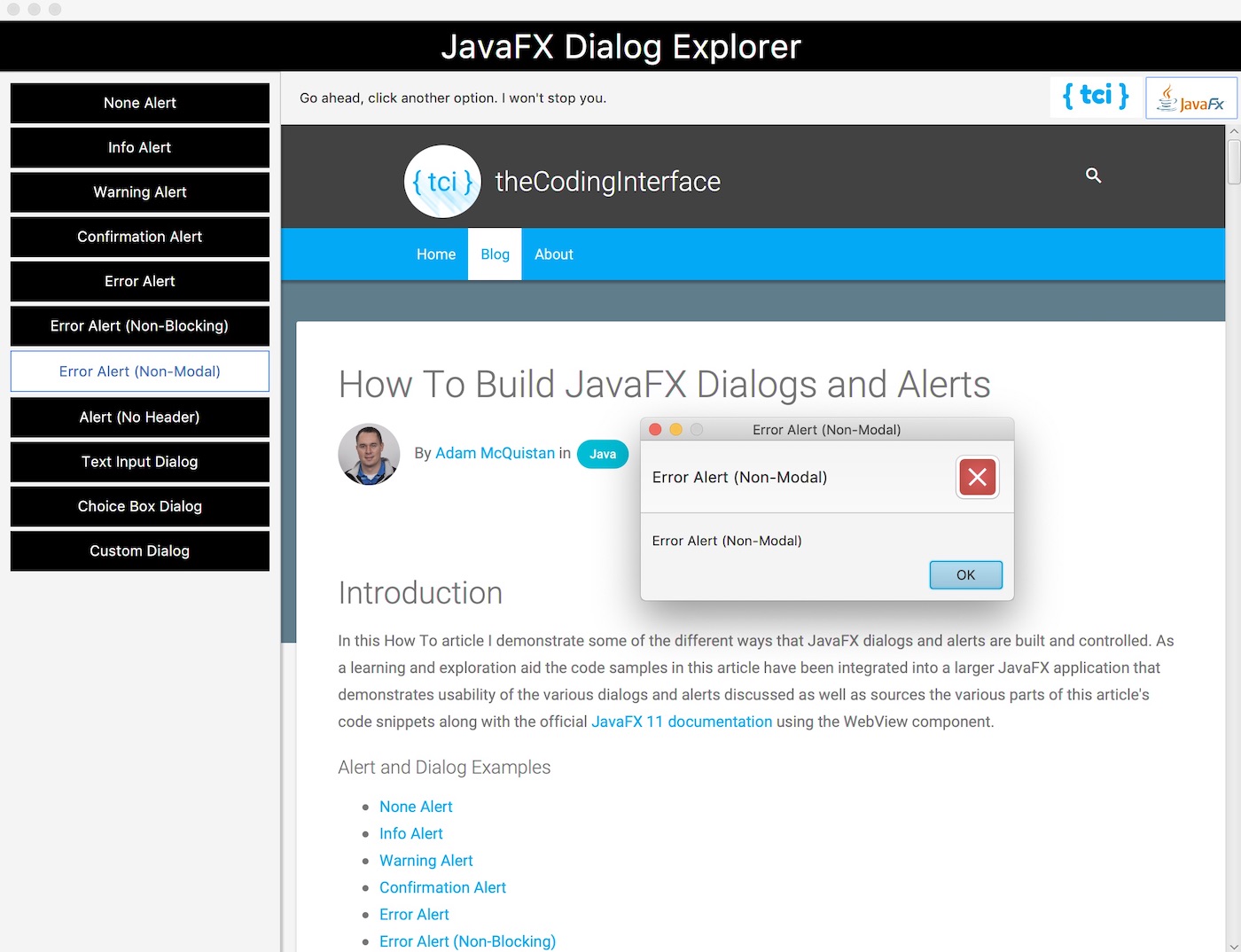Open search via the magnifier icon
This screenshot has width=1241, height=952.
click(1093, 176)
